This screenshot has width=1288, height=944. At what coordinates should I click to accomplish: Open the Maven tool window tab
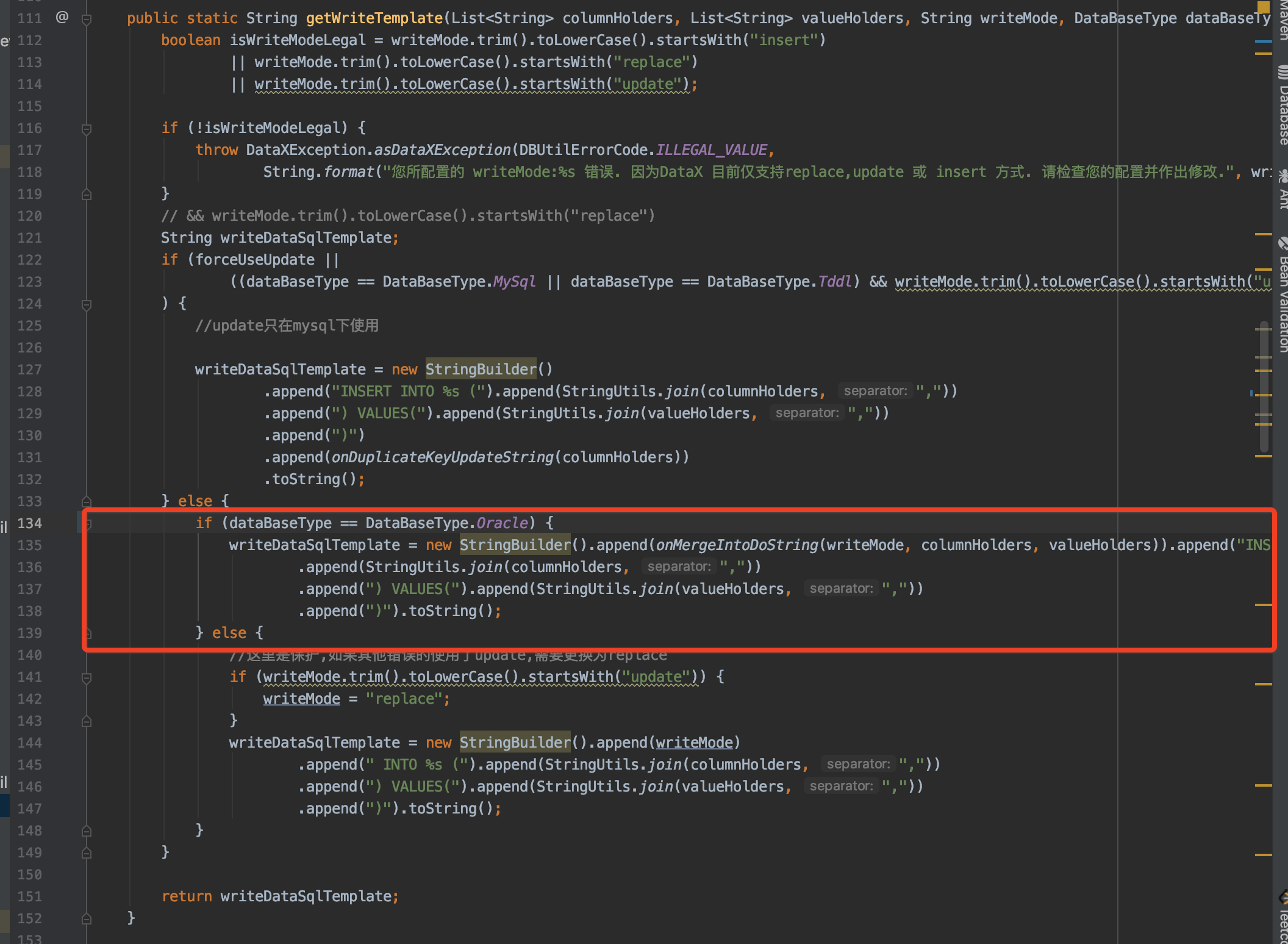pos(1282,21)
